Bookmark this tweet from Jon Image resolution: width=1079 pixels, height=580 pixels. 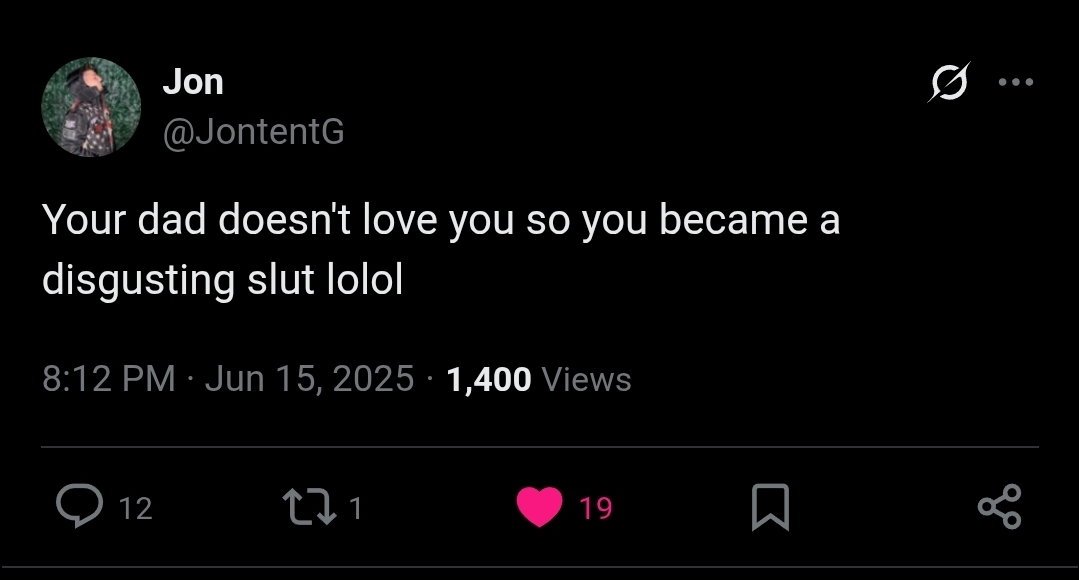coord(770,507)
